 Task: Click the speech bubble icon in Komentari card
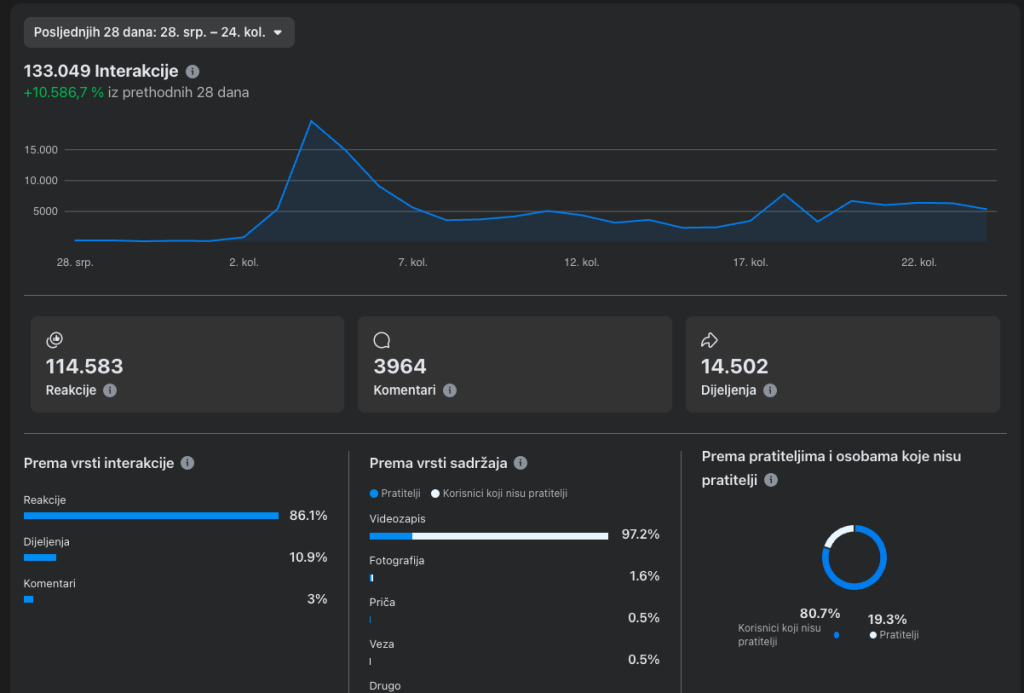point(381,341)
